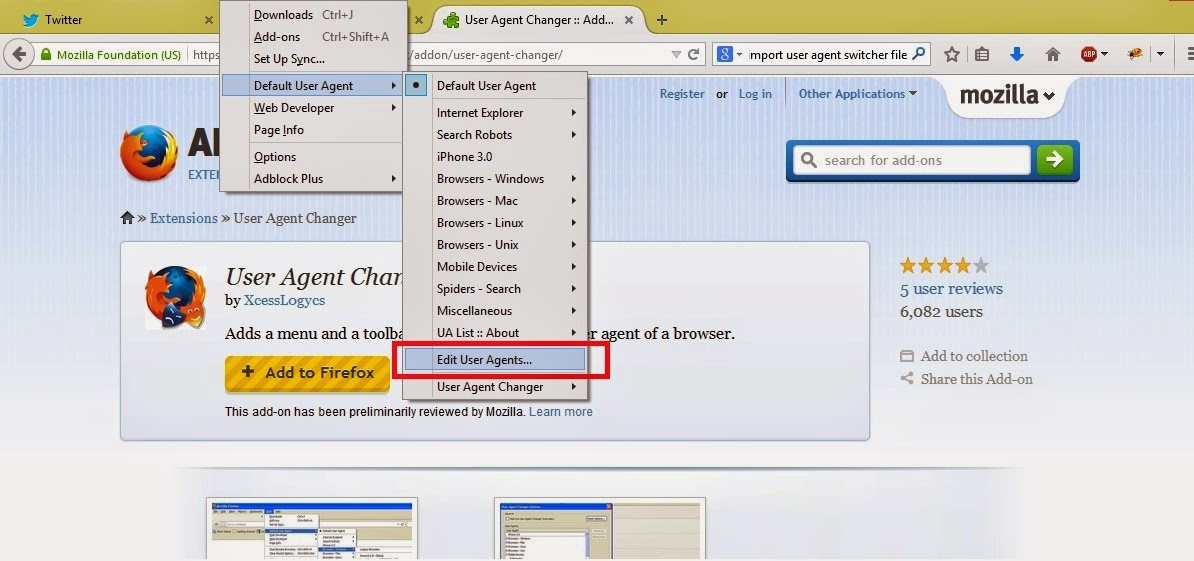Image resolution: width=1194 pixels, height=561 pixels.
Task: Click the User Agent Changer add-on icon
Action: (175, 297)
